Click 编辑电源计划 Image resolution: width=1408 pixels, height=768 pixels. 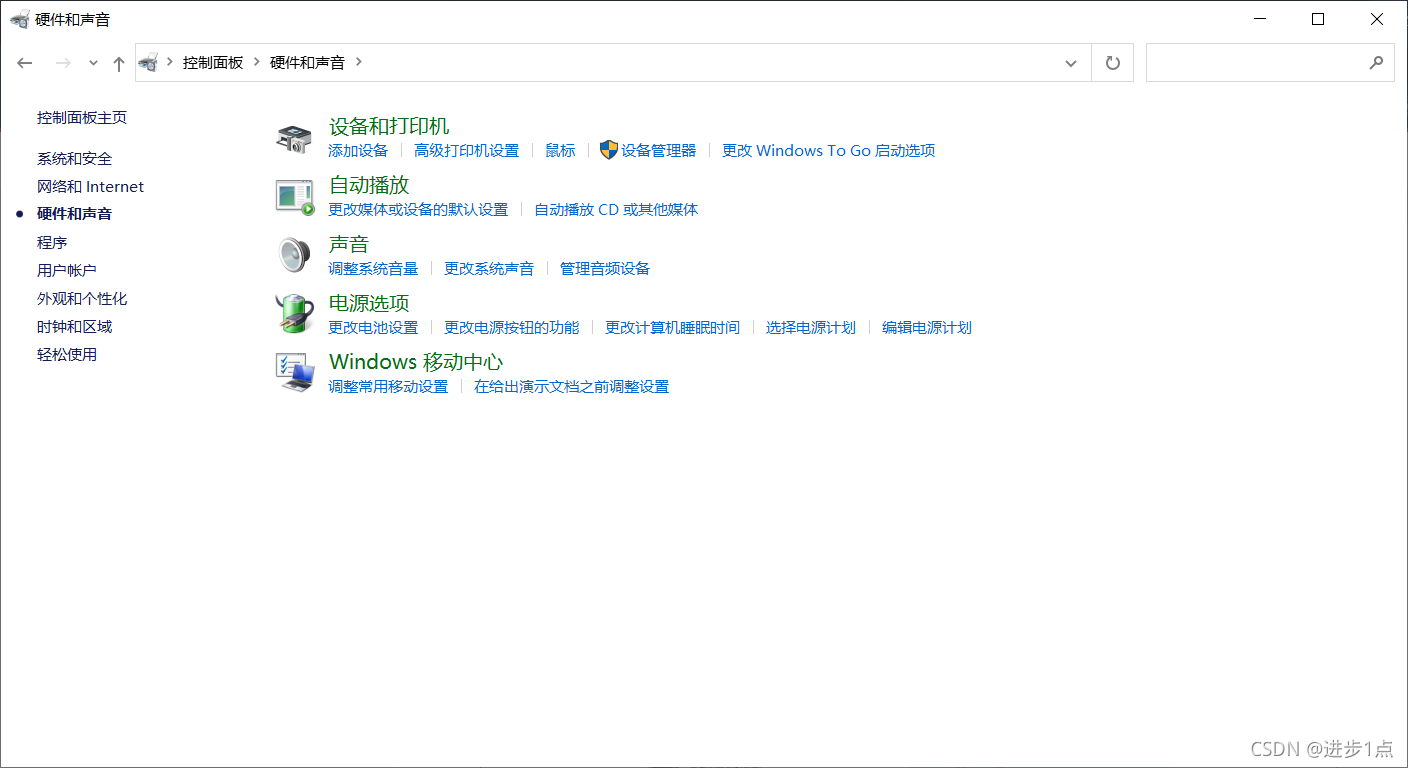927,327
